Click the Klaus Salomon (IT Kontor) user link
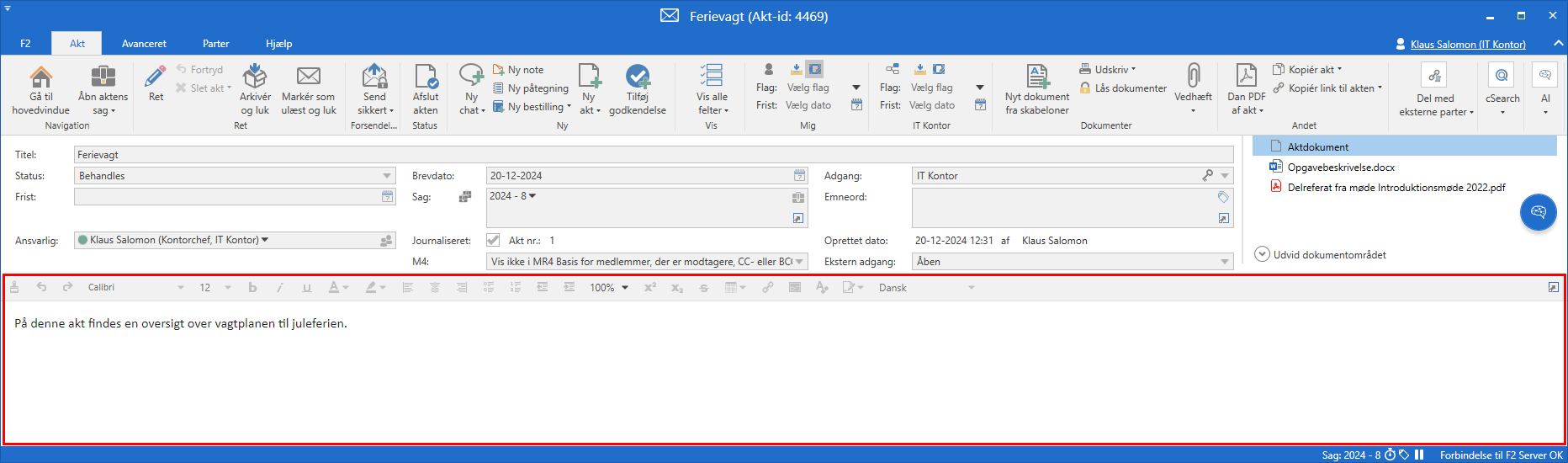Viewport: 1568px width, 463px height. pyautogui.click(x=1467, y=45)
